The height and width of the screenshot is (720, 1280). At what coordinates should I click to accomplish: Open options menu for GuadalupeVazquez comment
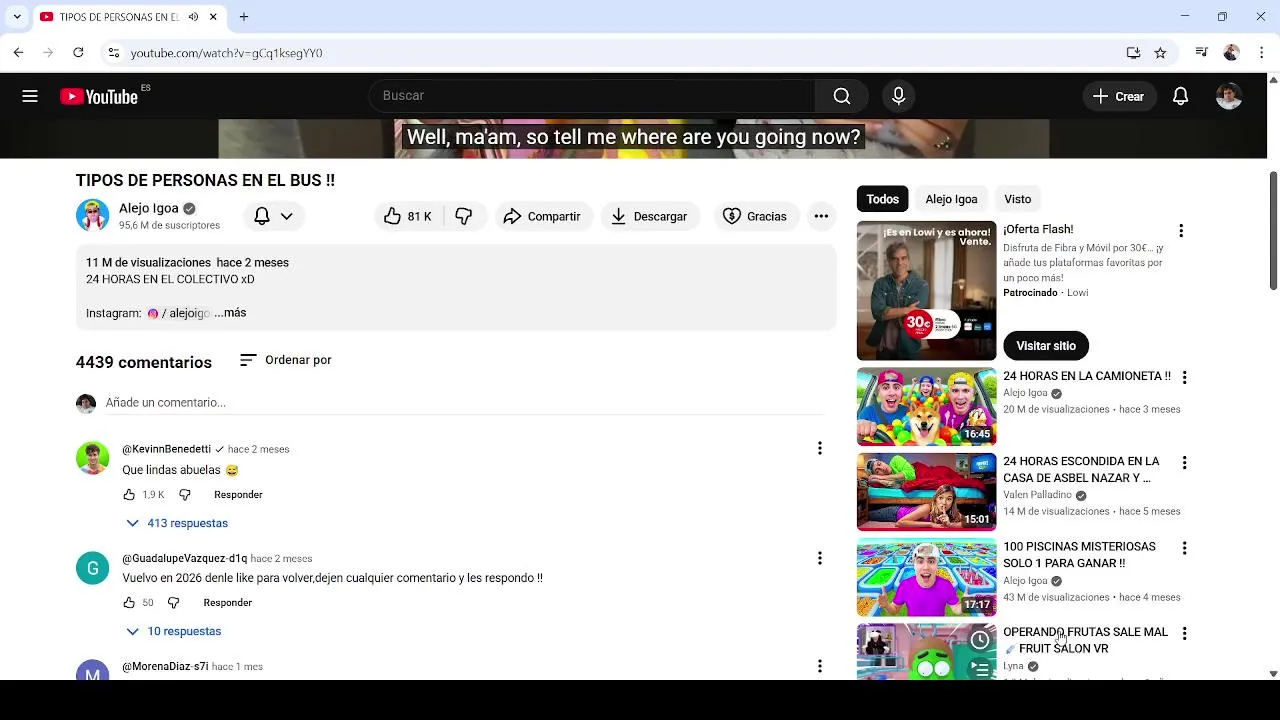(x=819, y=558)
